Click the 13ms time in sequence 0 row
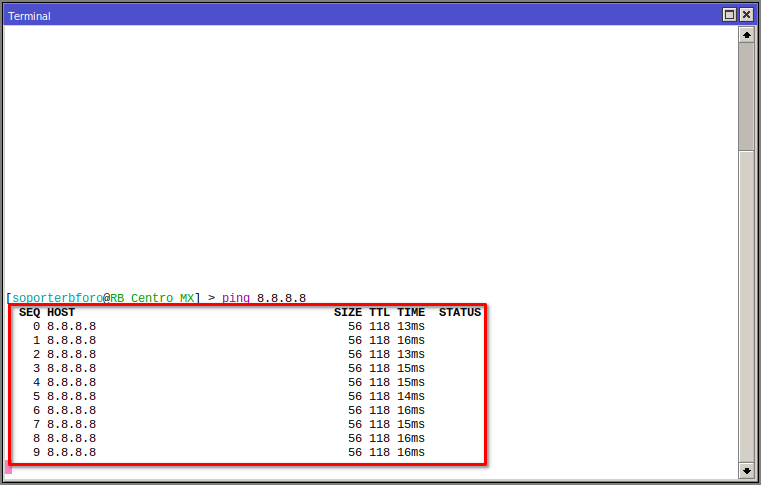 pos(411,327)
